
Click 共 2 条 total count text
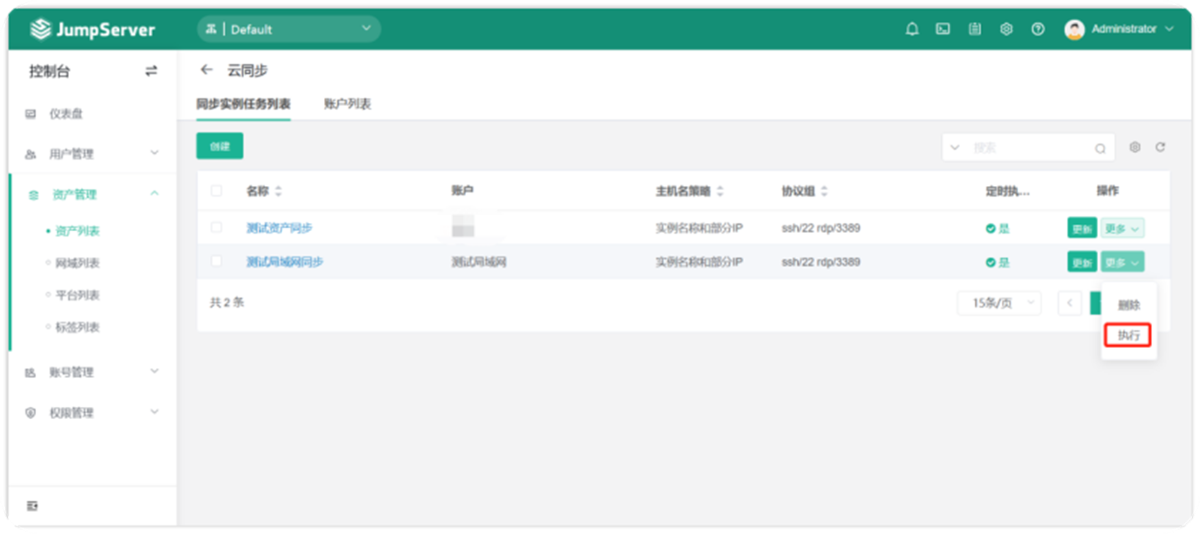click(x=227, y=302)
